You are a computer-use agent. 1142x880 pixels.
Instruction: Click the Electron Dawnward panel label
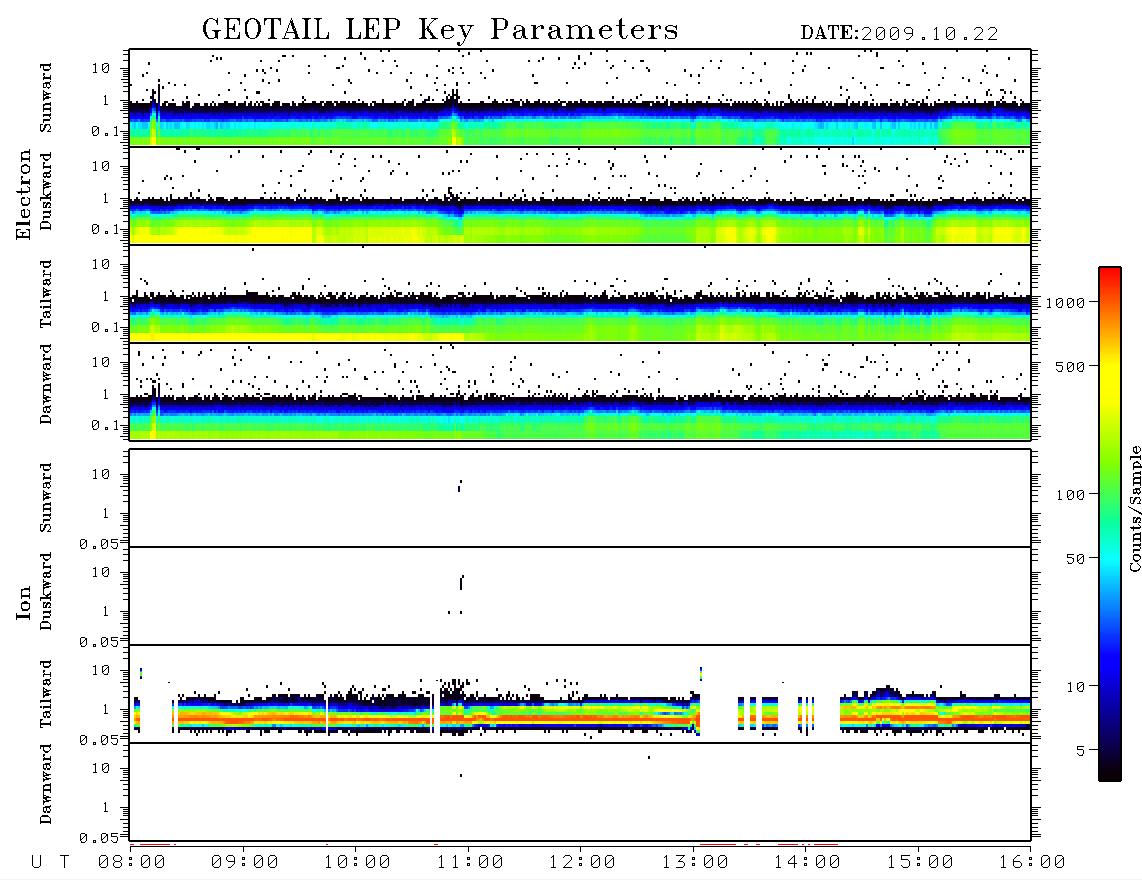[46, 384]
